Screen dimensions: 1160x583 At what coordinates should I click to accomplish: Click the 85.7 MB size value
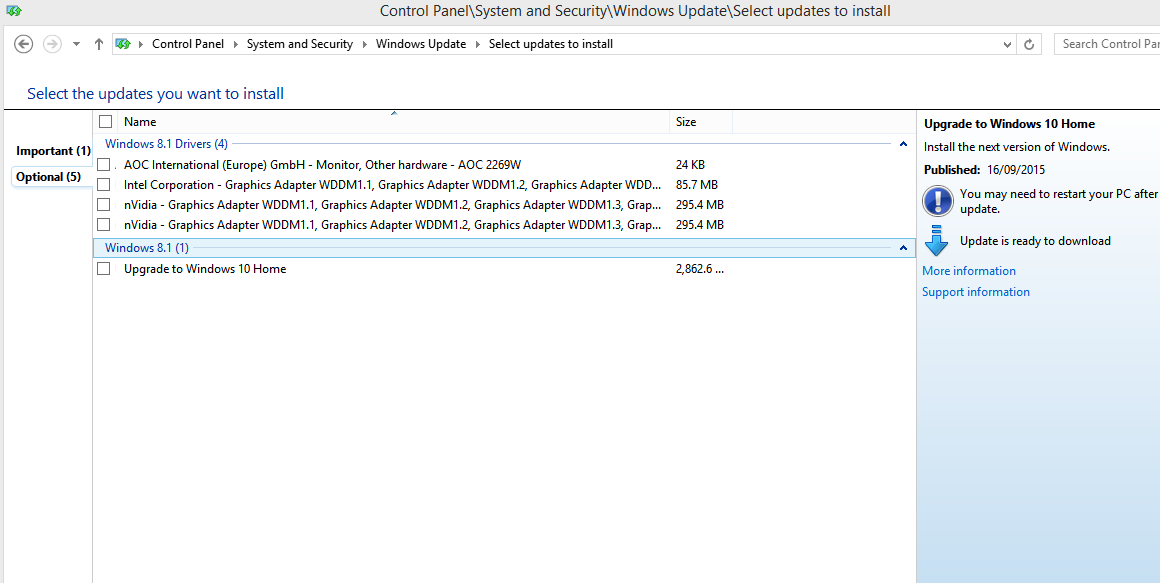coord(697,184)
